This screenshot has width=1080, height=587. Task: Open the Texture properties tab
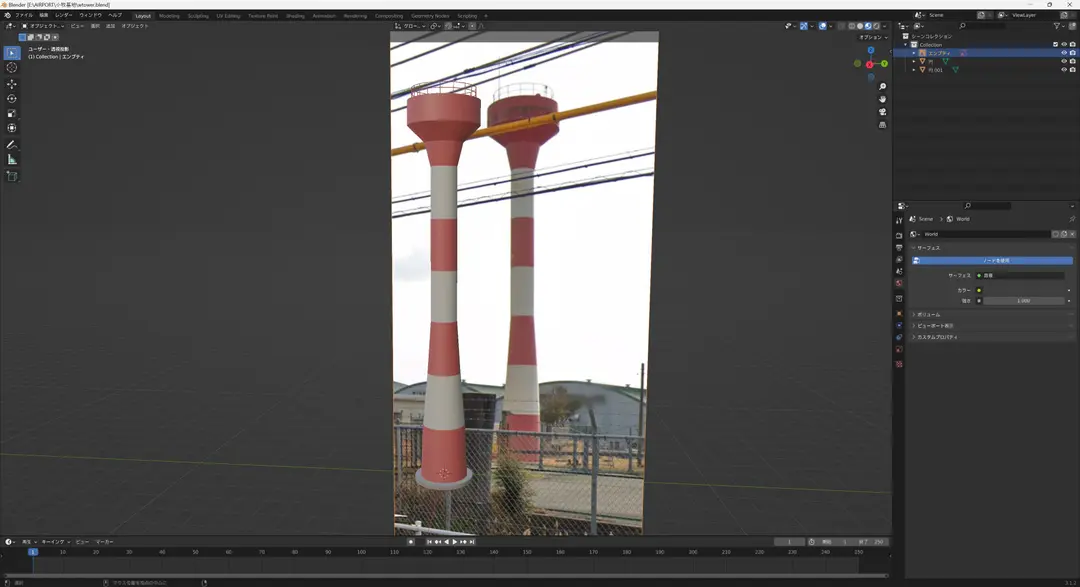pos(899,364)
